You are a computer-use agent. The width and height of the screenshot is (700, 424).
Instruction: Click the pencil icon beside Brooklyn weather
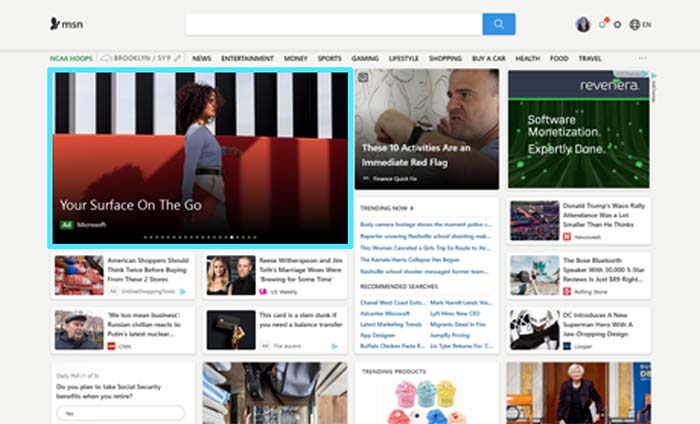[x=177, y=59]
